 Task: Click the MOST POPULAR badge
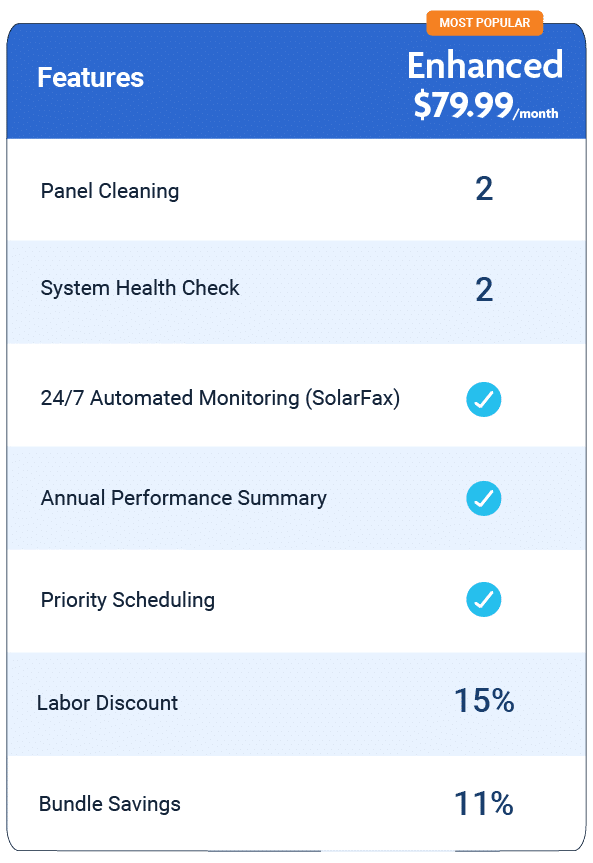(485, 22)
